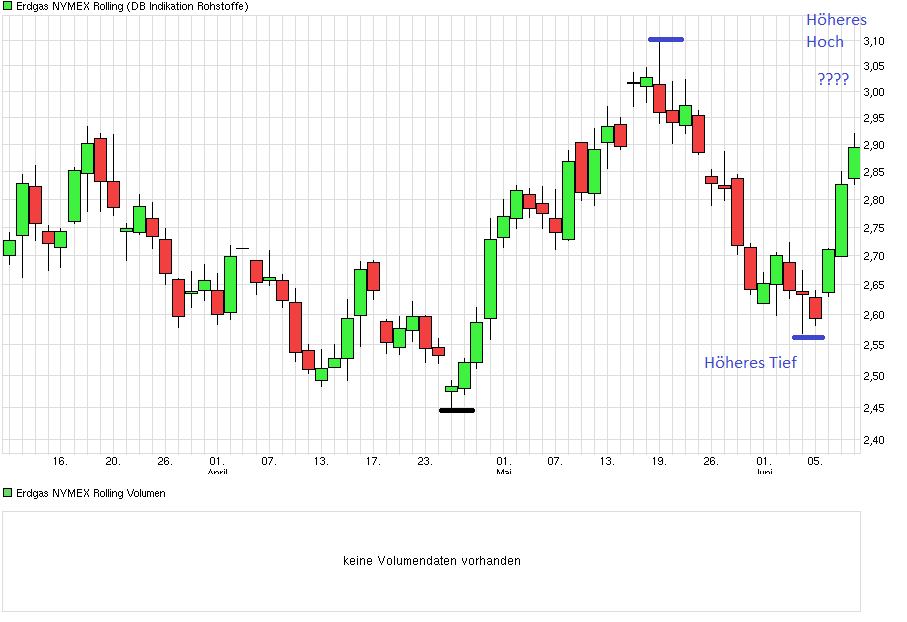The image size is (907, 622).
Task: Click the blue marker line near Höheres Tief
Action: [808, 337]
